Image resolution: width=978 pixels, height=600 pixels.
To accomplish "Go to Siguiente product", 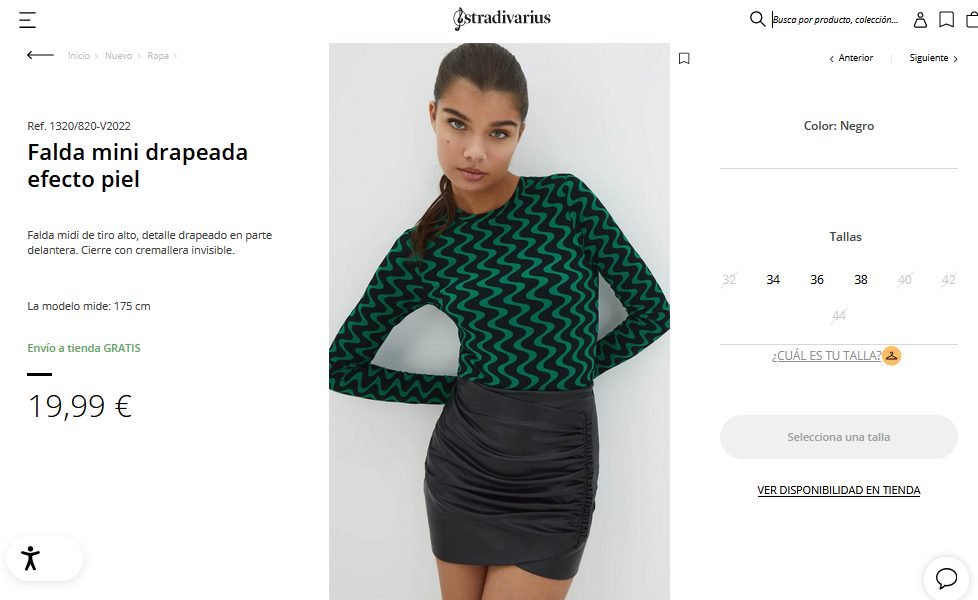I will pos(934,58).
